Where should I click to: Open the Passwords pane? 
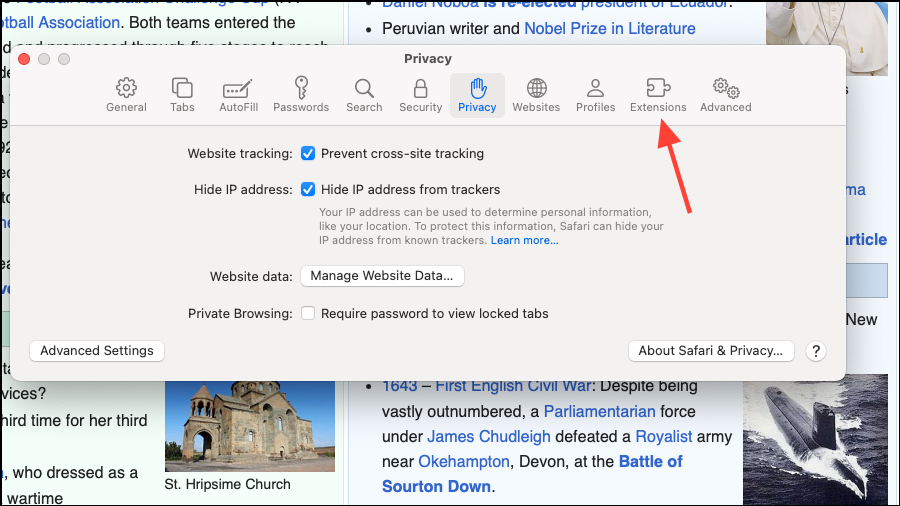pyautogui.click(x=301, y=95)
